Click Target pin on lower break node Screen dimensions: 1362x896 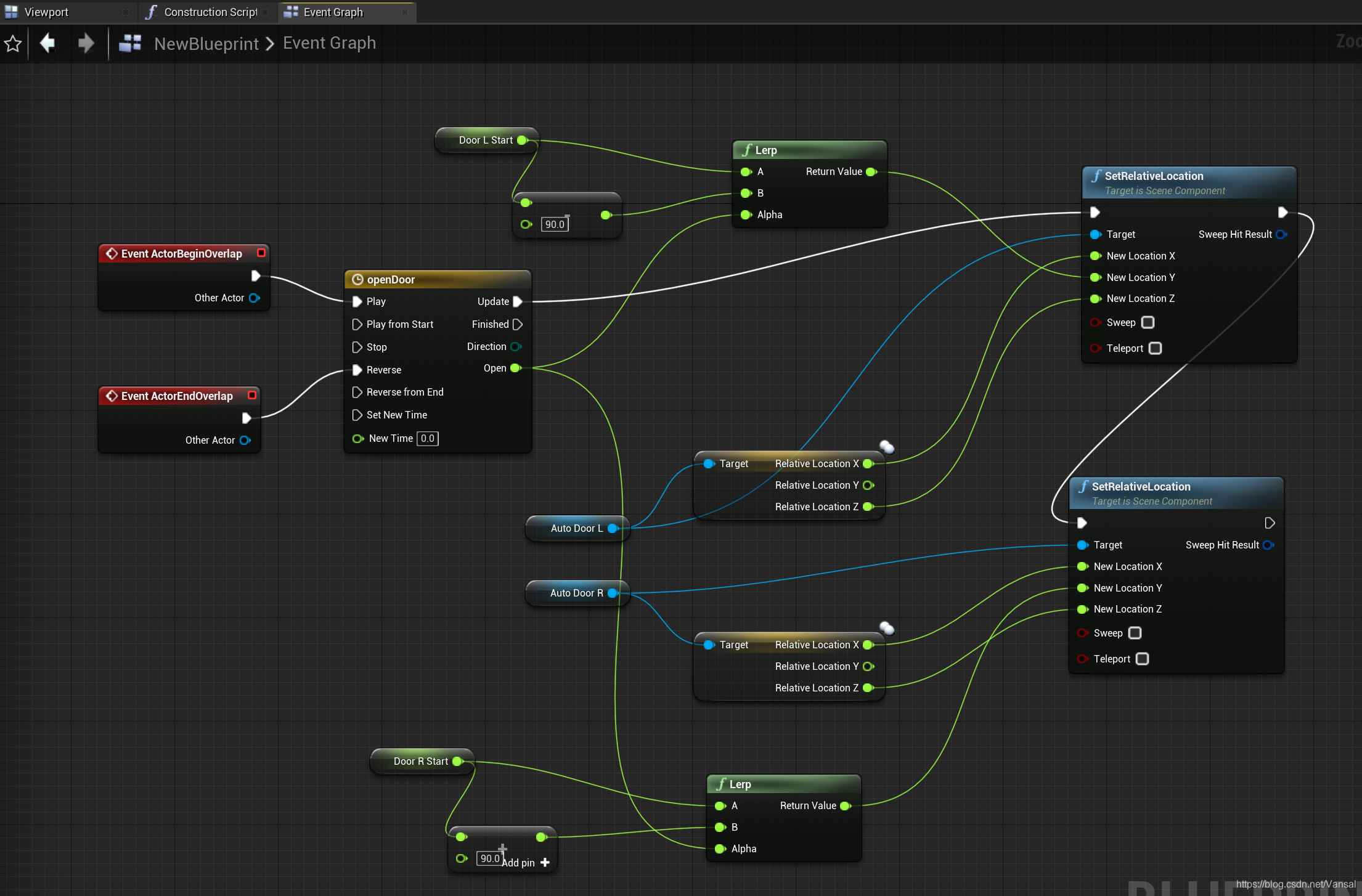709,645
